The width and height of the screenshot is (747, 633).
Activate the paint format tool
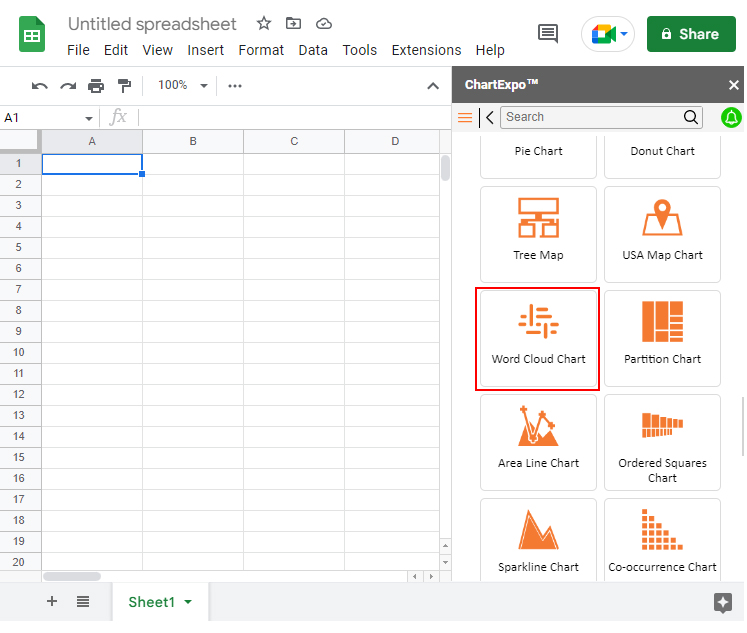tap(124, 86)
